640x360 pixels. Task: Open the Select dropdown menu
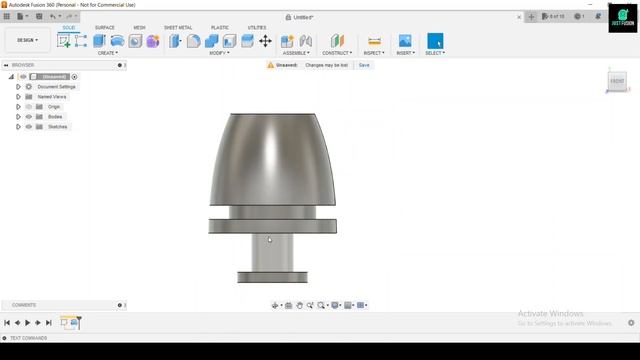point(435,53)
